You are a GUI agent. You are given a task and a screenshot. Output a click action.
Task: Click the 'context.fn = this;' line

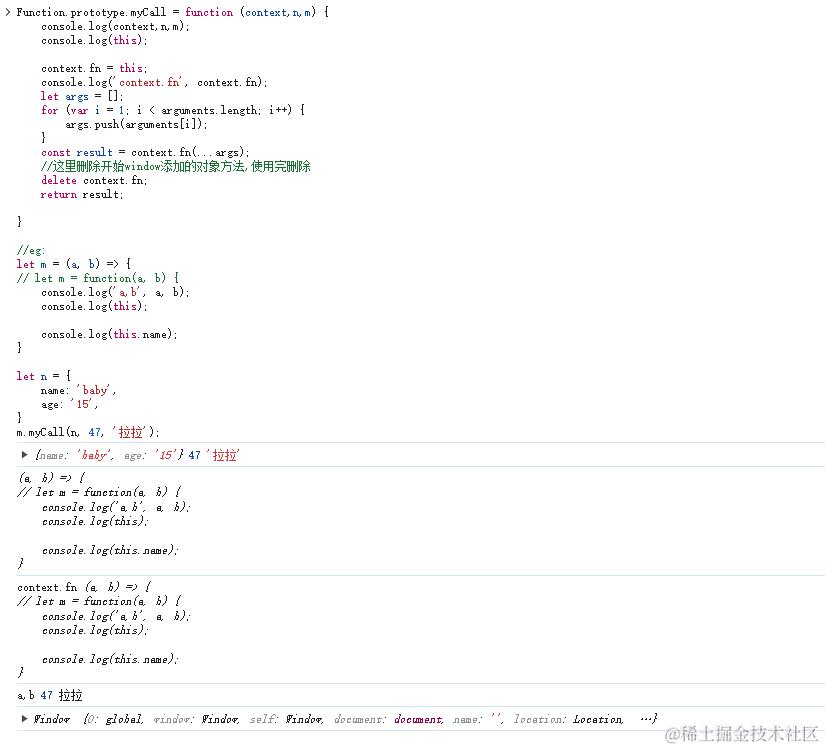pos(94,68)
